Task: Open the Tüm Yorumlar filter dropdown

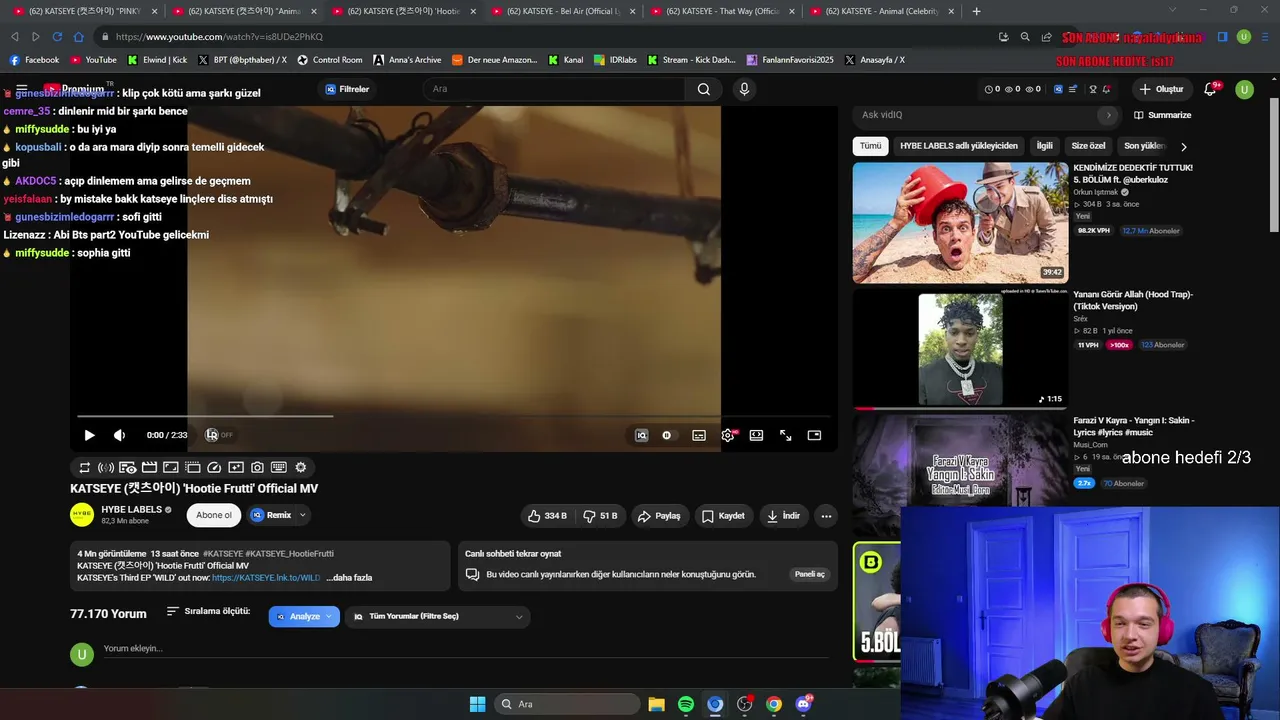Action: 437,617
